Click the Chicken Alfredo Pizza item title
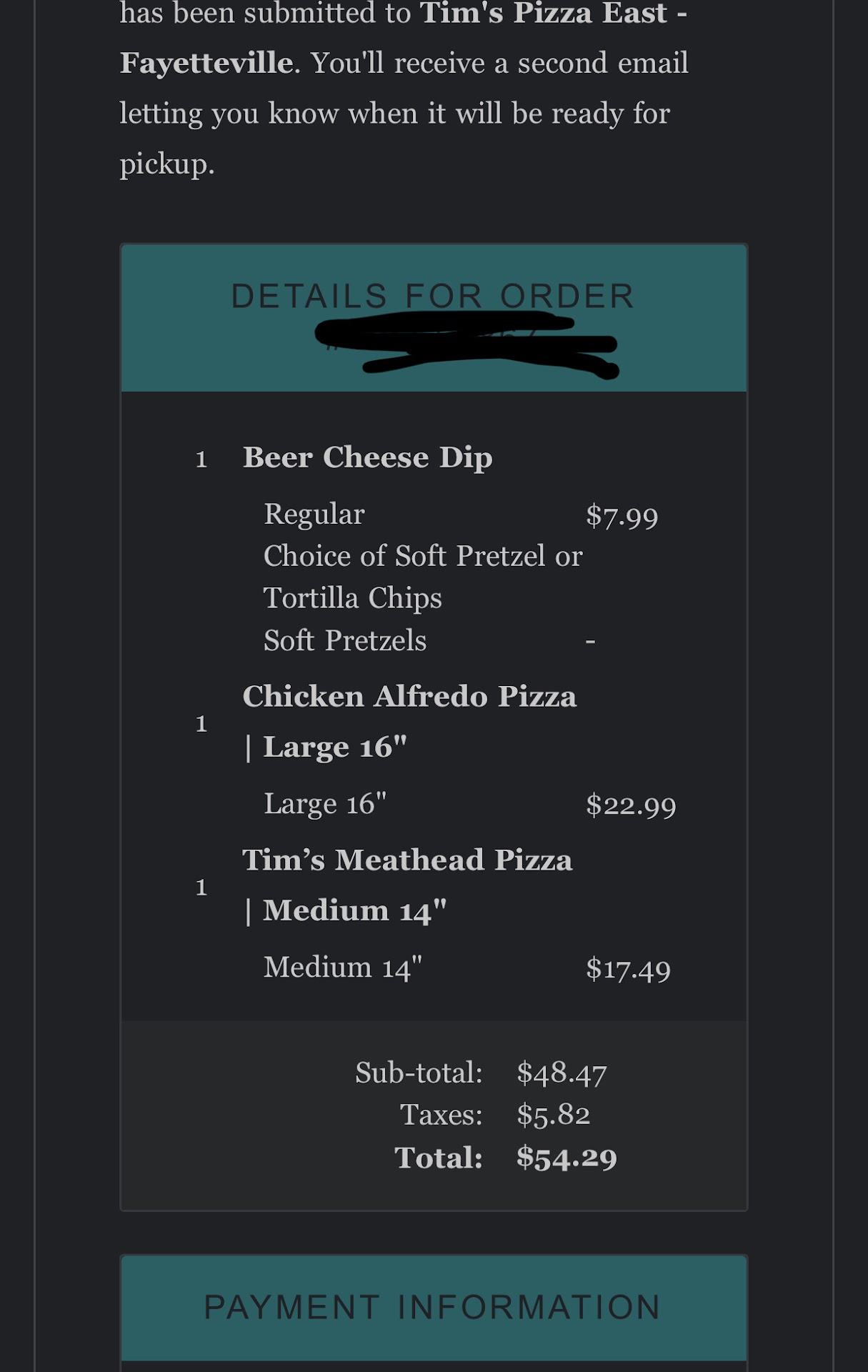868x1372 pixels. tap(409, 697)
